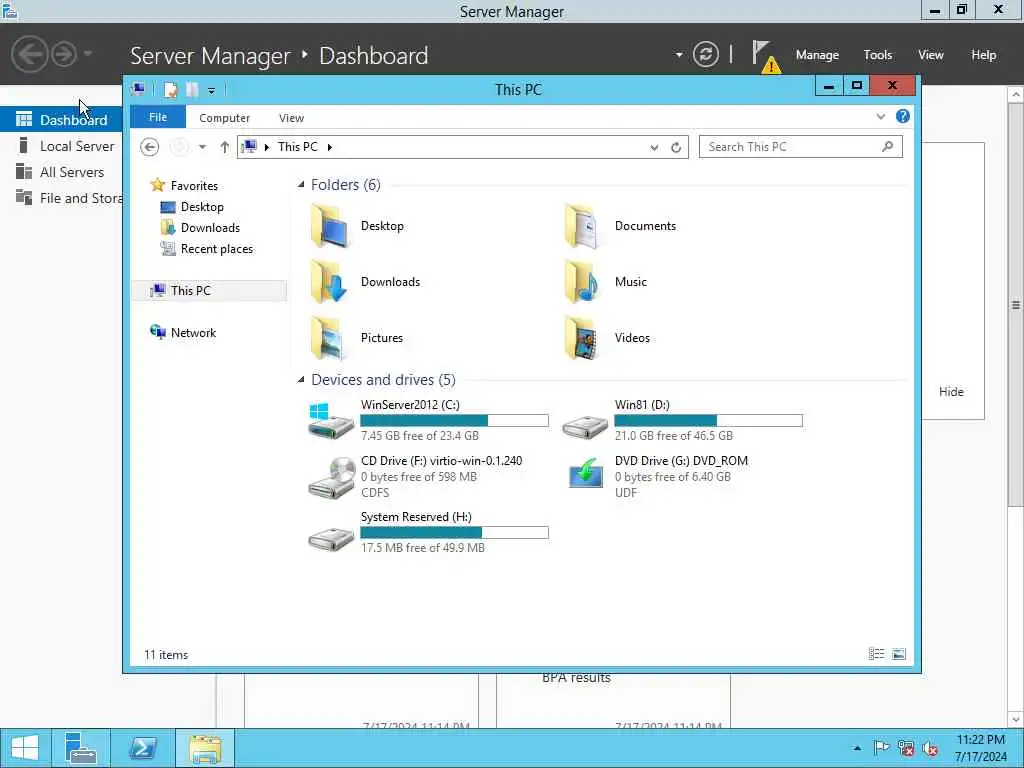
Task: Select Dashboard in Server Manager sidebar
Action: [x=61, y=120]
